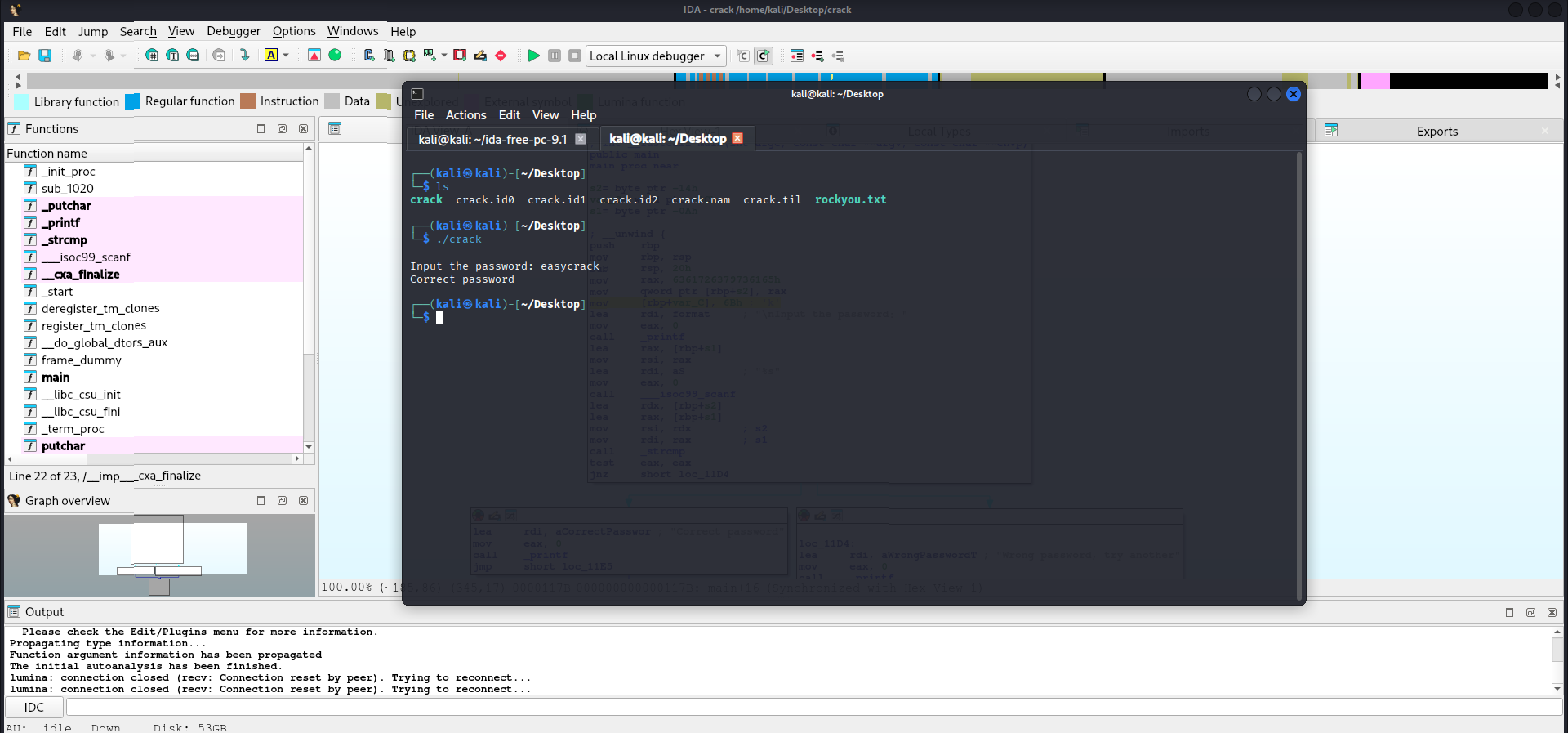Click the Regular function color swatch
Screen dimensions: 1568x733
pos(133,101)
